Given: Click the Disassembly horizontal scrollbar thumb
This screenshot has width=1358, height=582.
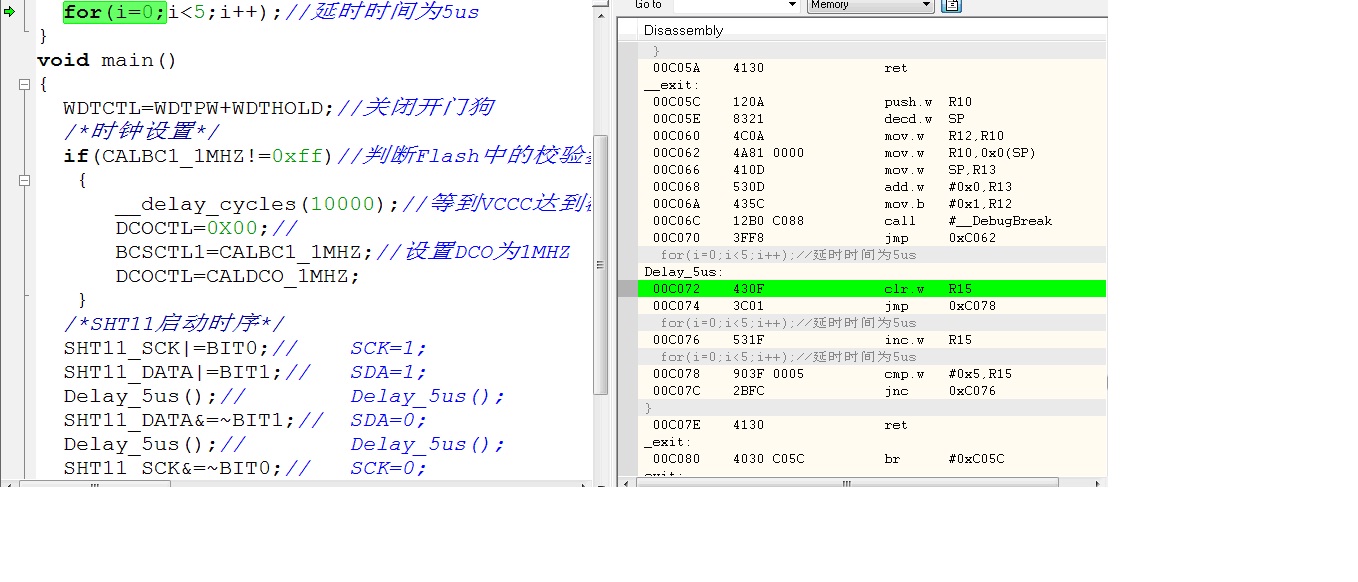Looking at the screenshot, I should 845,484.
